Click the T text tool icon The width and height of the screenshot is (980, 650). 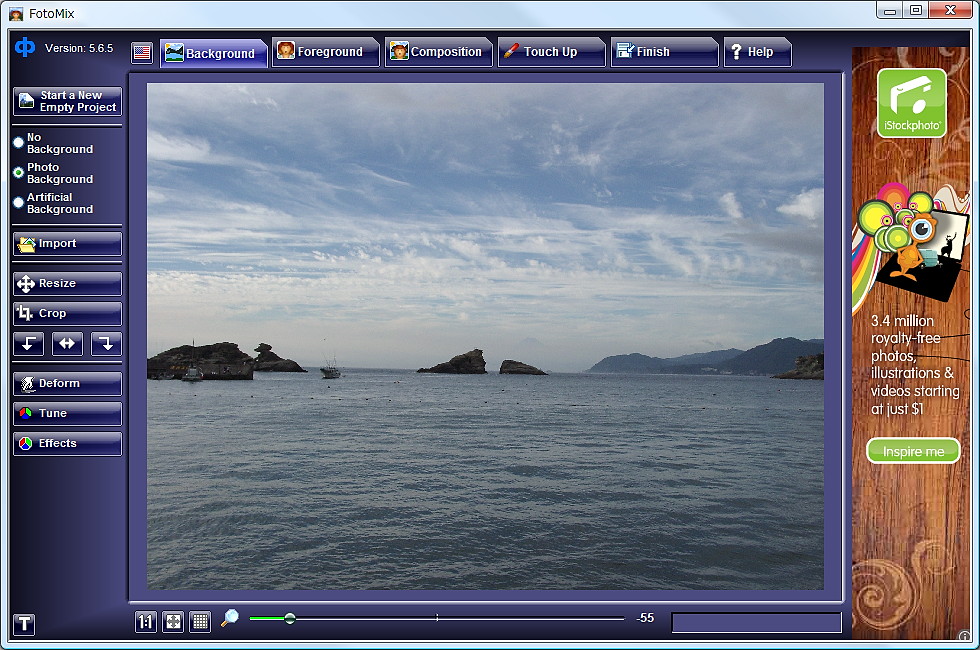(x=24, y=623)
